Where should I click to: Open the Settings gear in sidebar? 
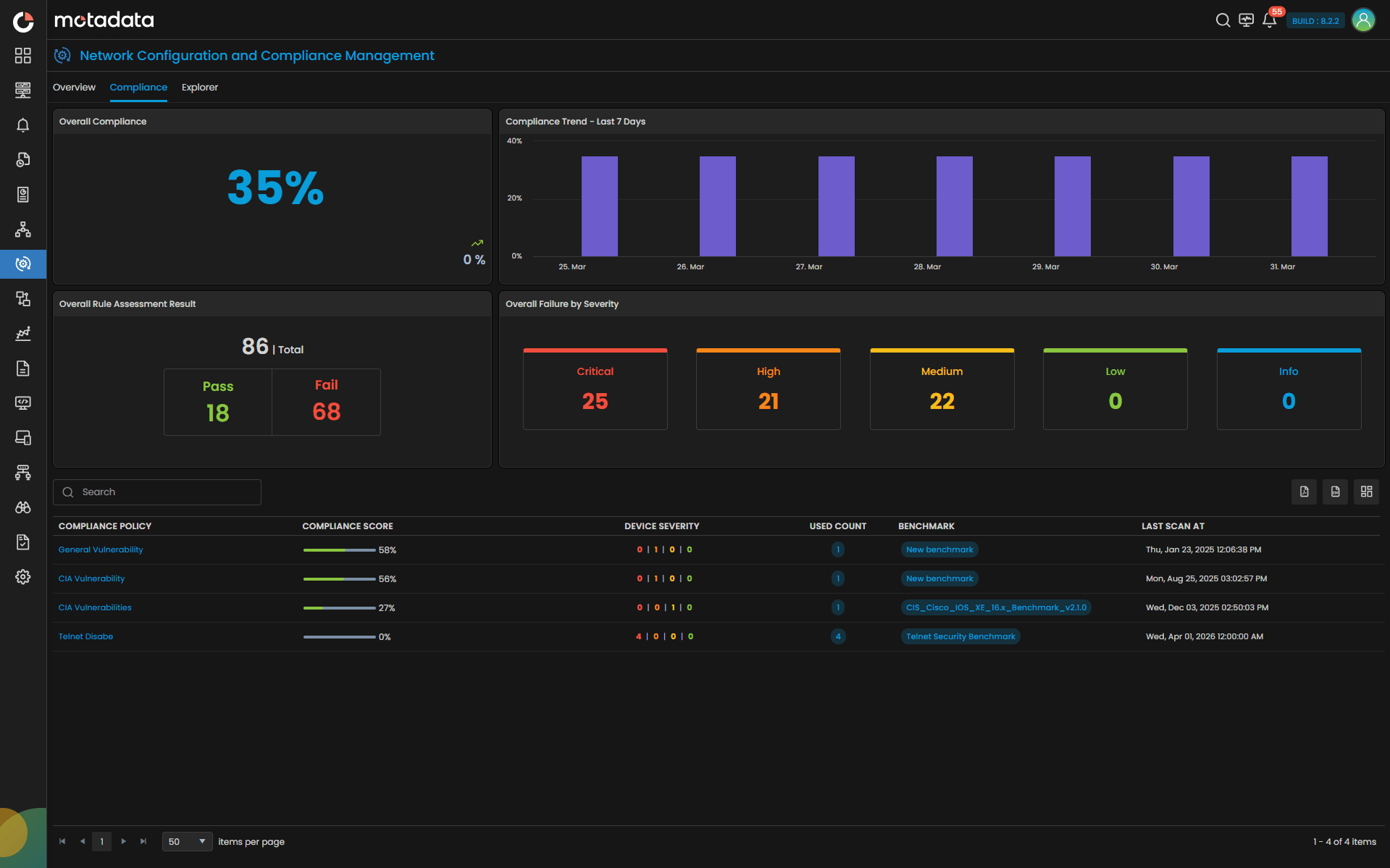23,576
